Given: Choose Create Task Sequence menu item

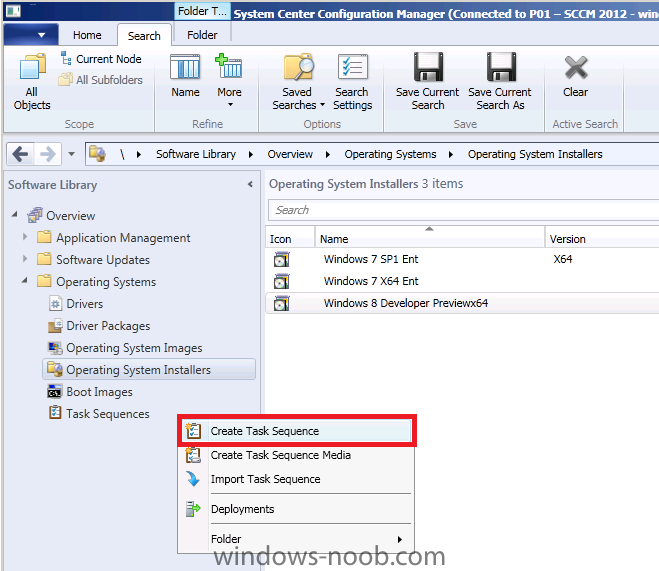Looking at the screenshot, I should pyautogui.click(x=297, y=431).
